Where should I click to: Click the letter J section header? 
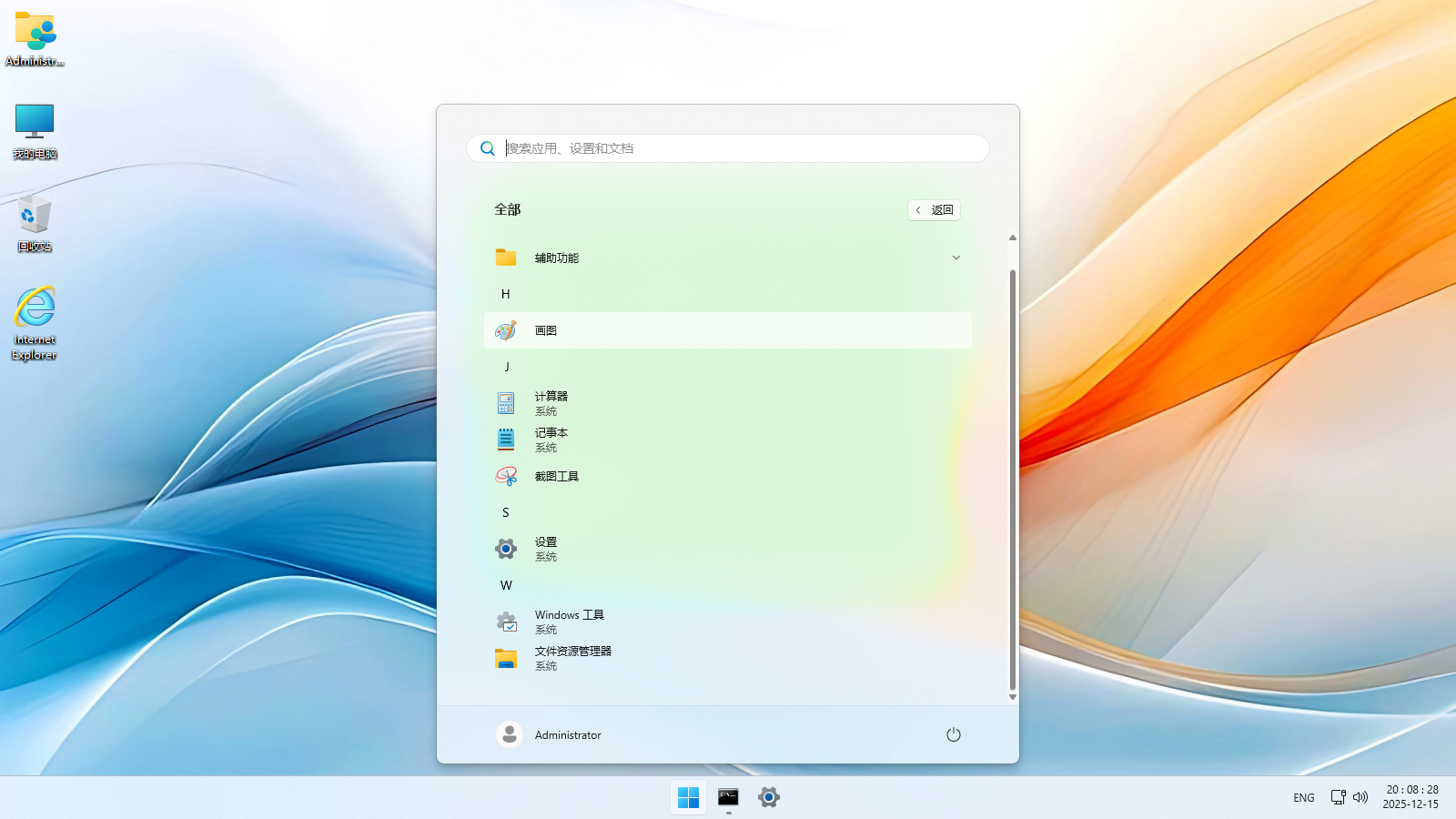507,367
